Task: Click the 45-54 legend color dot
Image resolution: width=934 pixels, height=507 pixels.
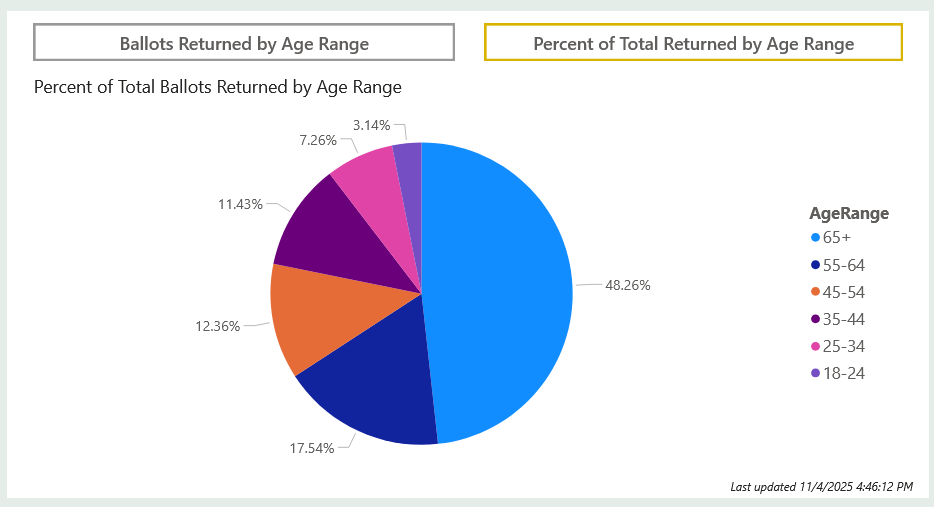Action: click(x=815, y=292)
